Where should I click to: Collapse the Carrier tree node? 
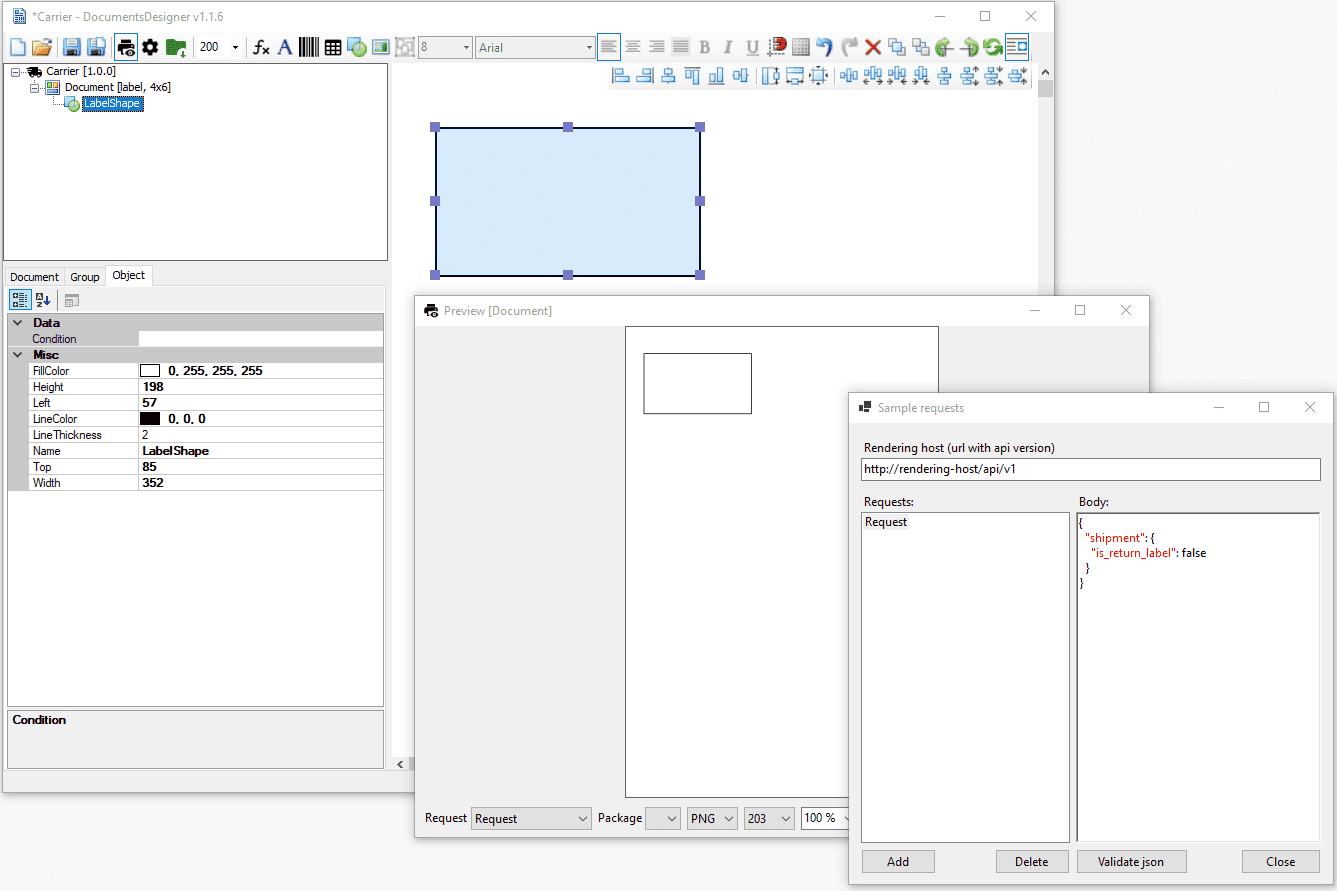(16, 72)
